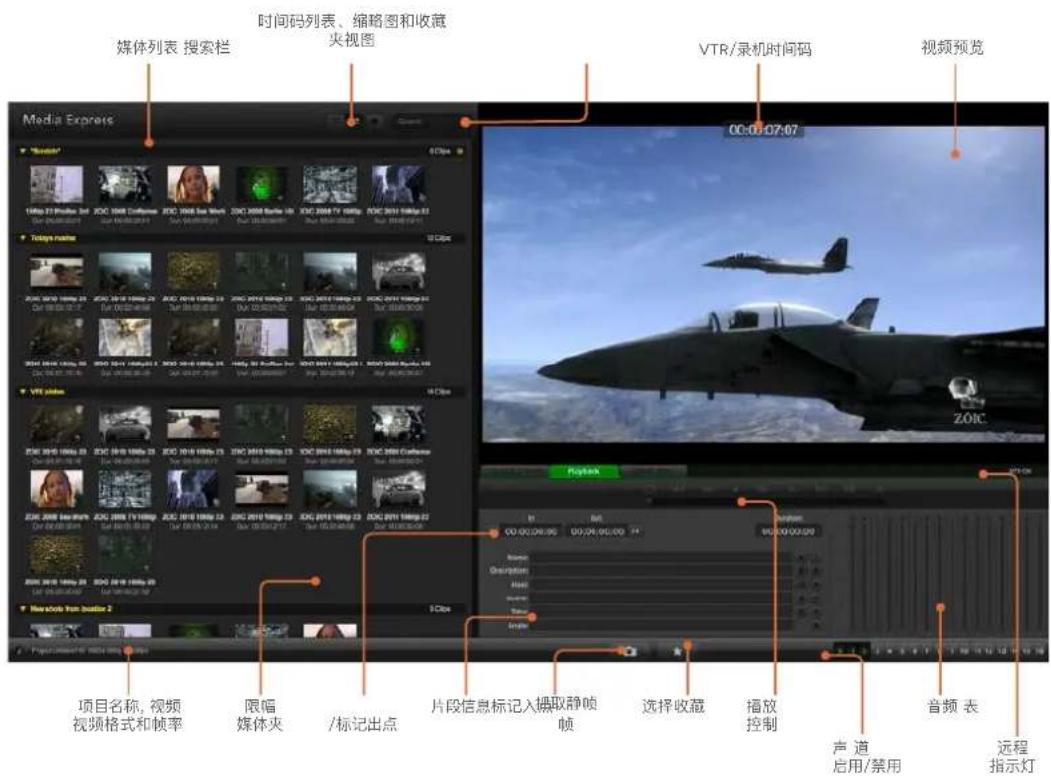Screen dimensions: 1051x779
Task: Click the Out timecode field
Action: [597, 532]
